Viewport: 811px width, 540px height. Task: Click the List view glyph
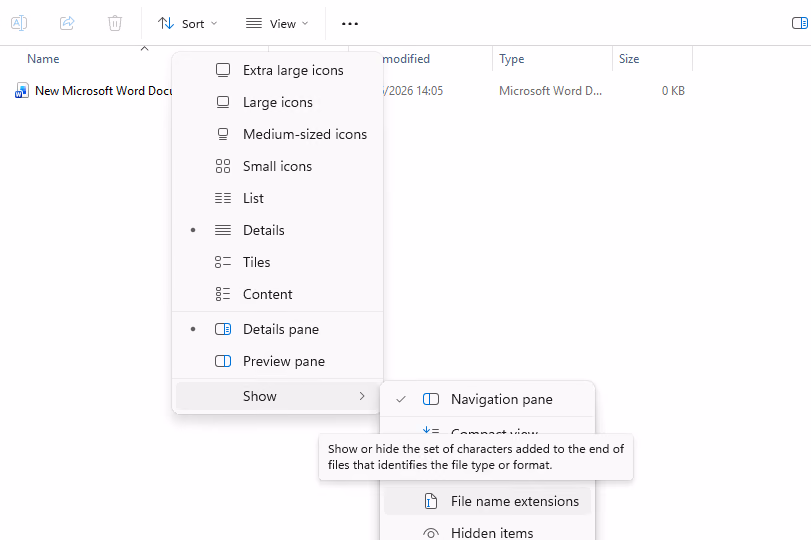pyautogui.click(x=223, y=198)
